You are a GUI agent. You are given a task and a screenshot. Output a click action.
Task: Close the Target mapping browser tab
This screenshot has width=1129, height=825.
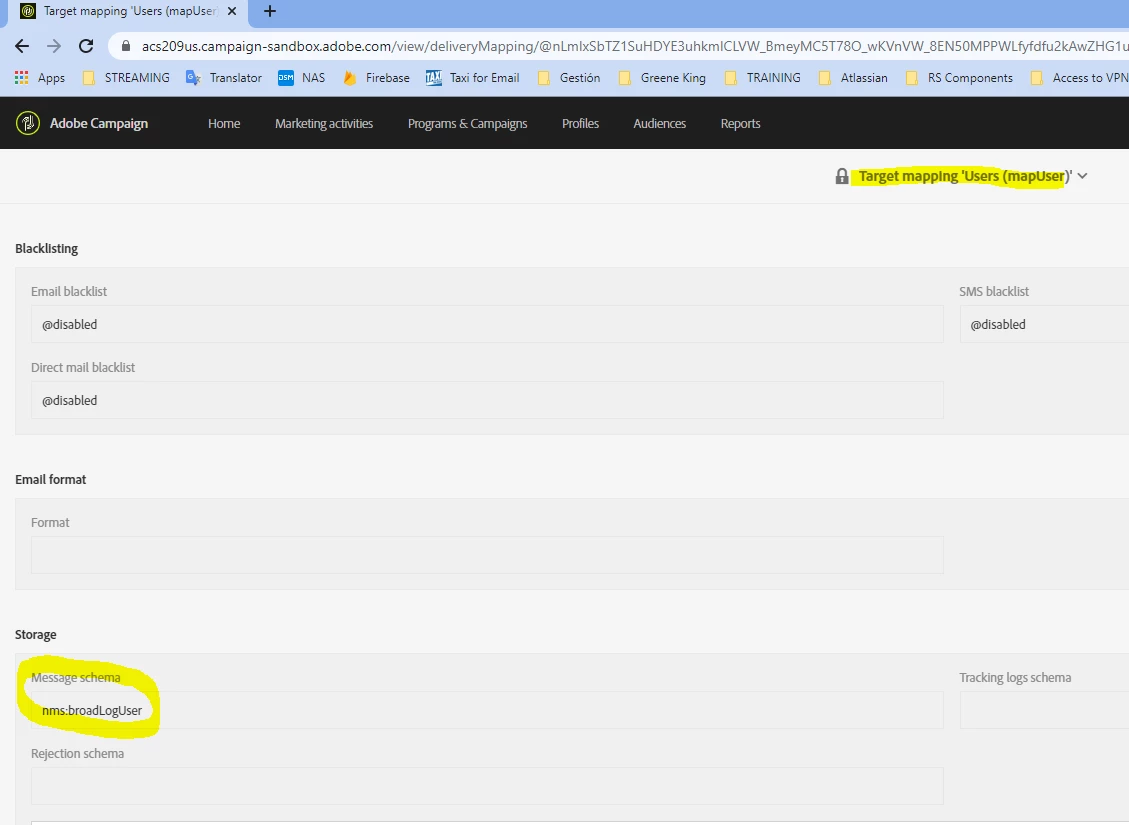point(232,11)
